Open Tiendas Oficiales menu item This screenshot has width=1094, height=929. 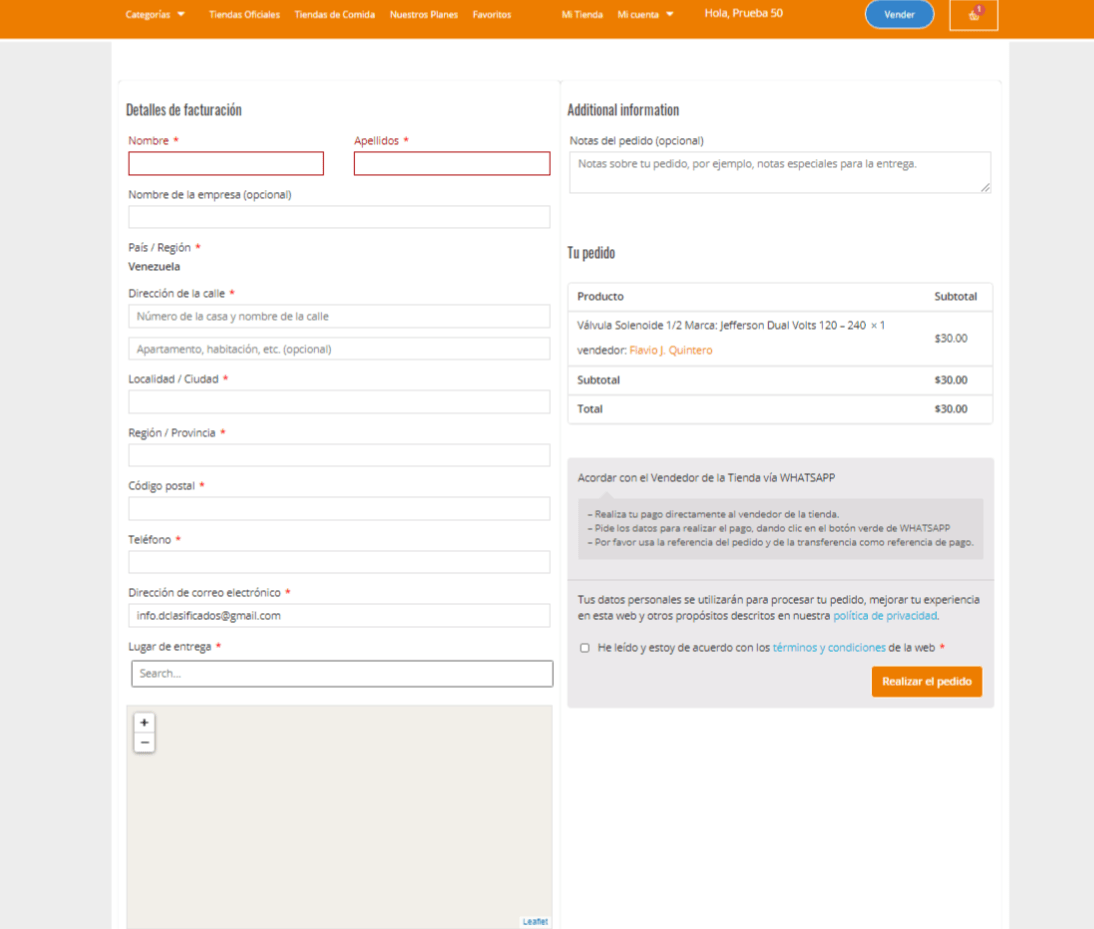point(244,15)
